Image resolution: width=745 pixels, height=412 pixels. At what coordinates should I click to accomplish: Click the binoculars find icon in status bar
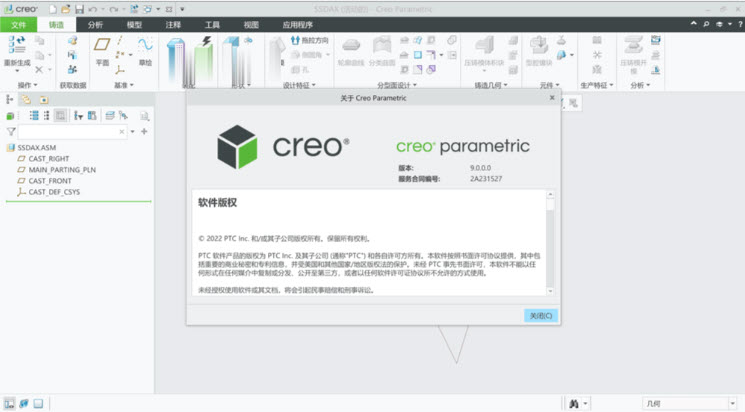coord(574,403)
